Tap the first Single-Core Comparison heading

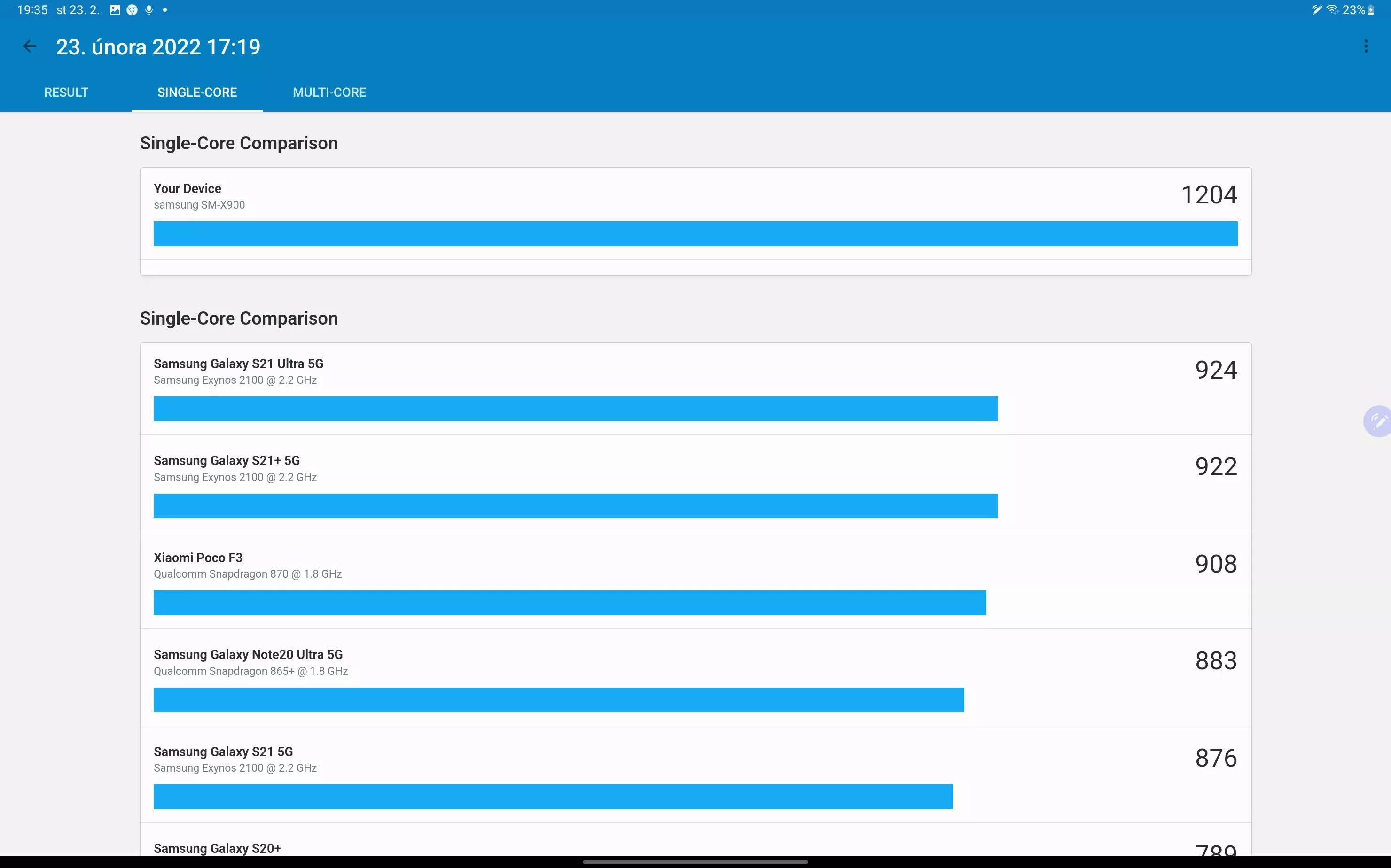[x=239, y=143]
